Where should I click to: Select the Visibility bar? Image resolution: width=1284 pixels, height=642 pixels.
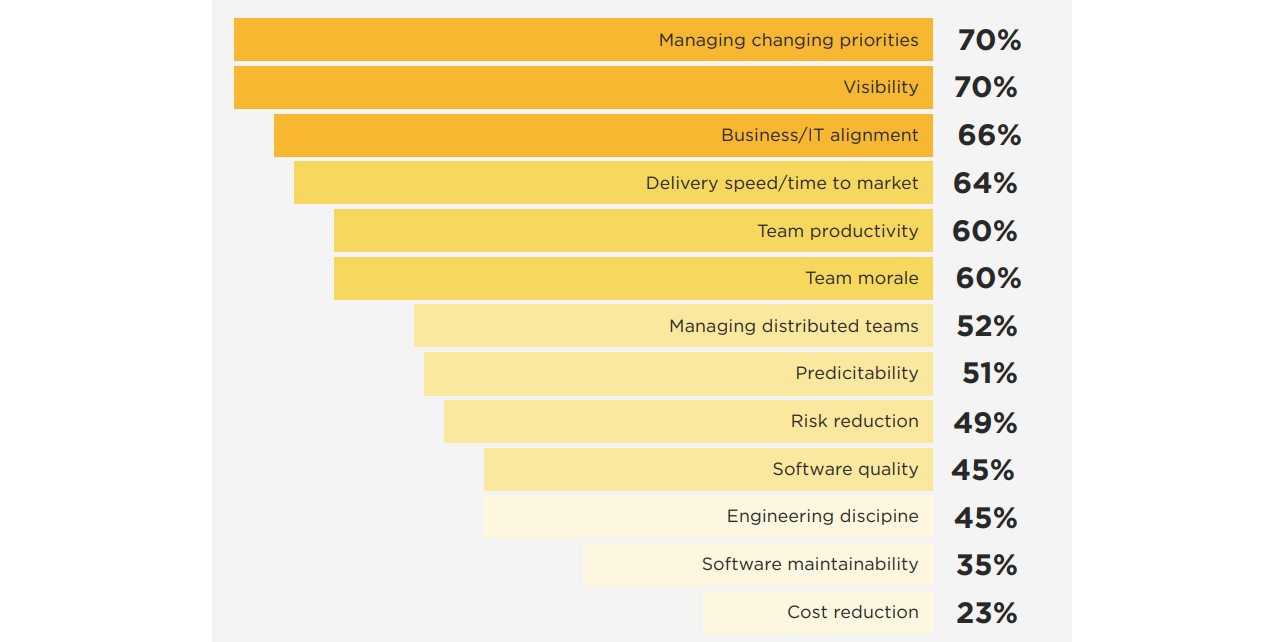[x=583, y=87]
